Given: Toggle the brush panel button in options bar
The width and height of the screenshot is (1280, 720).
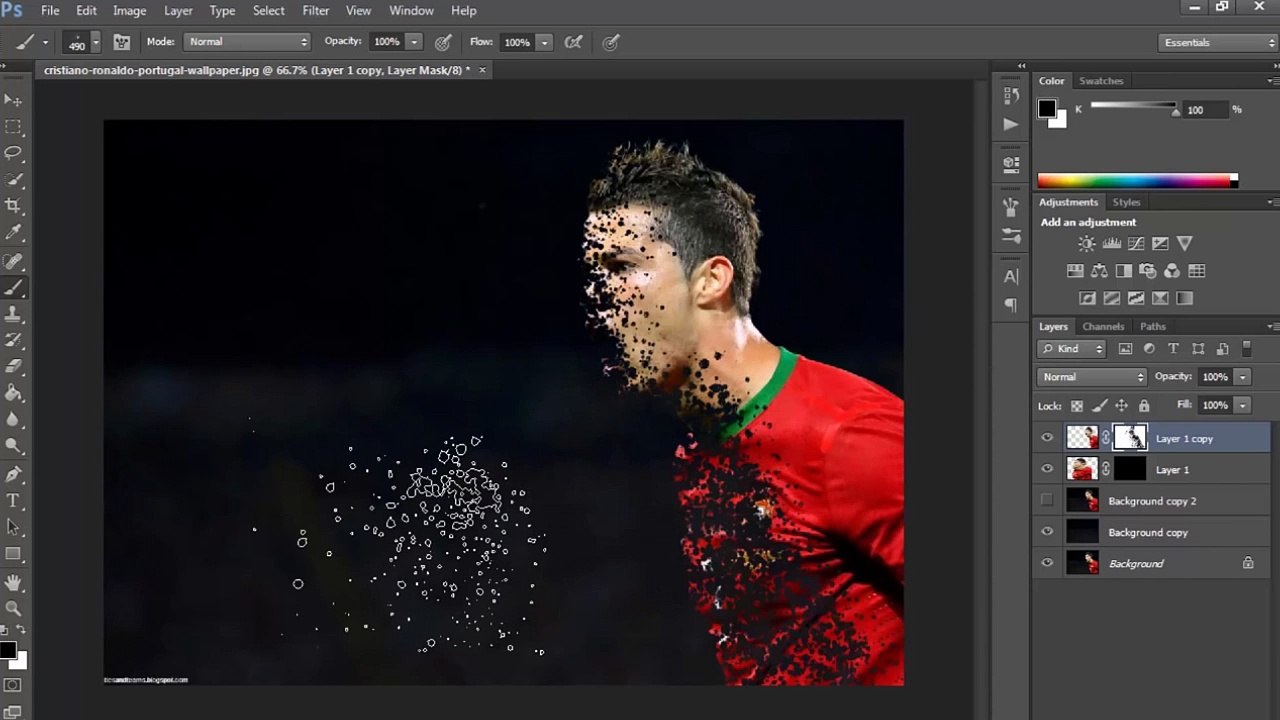Looking at the screenshot, I should point(121,42).
